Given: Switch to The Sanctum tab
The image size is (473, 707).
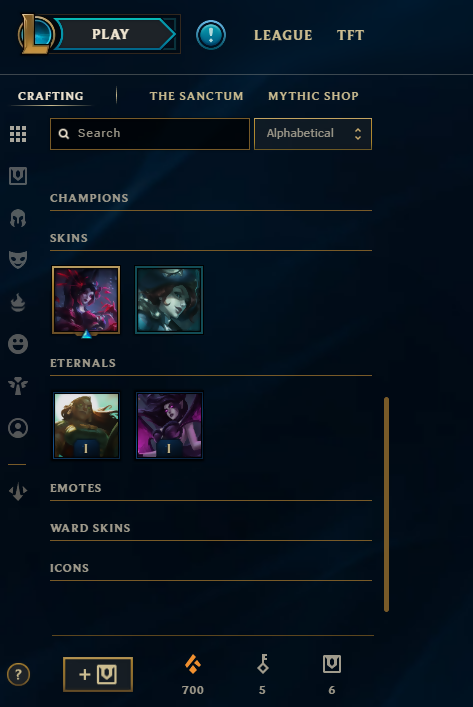Looking at the screenshot, I should 197,96.
